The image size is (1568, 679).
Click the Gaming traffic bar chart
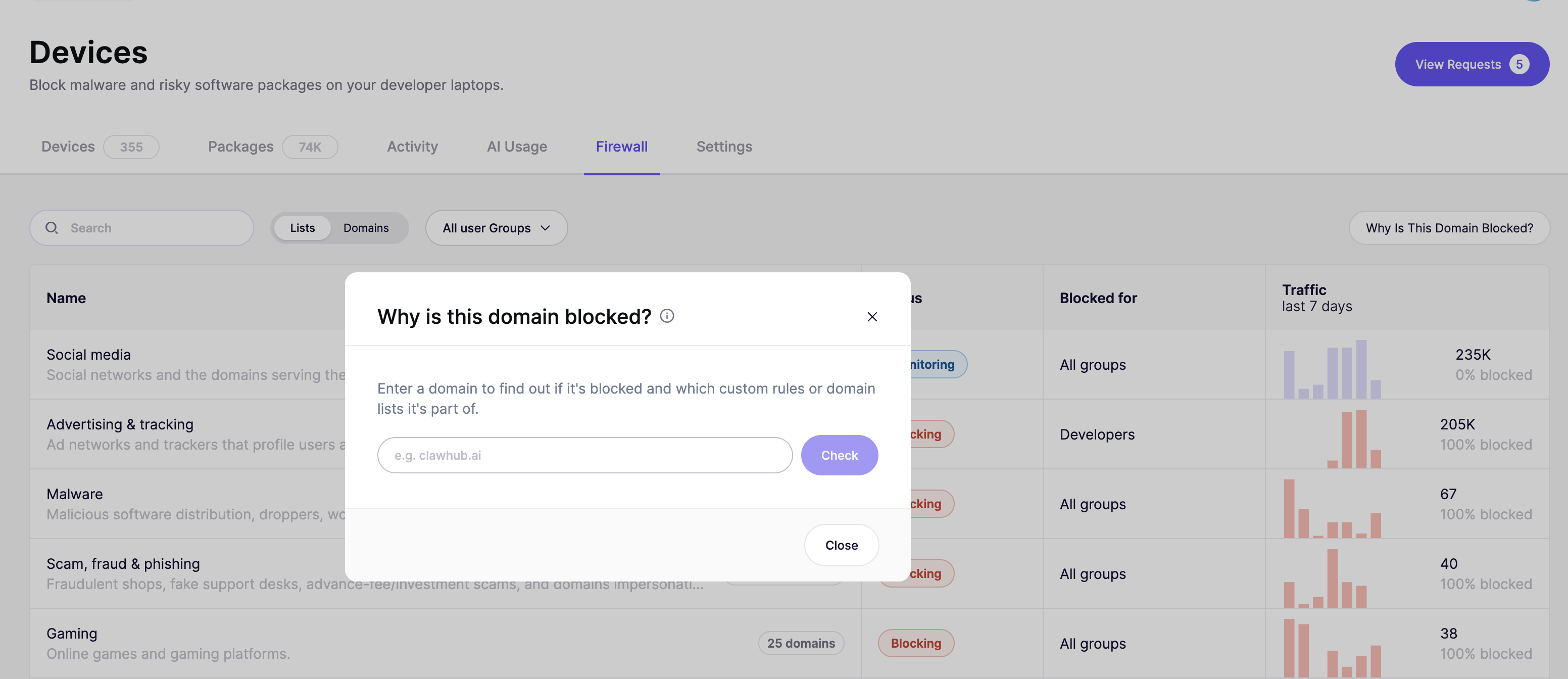coord(1332,648)
